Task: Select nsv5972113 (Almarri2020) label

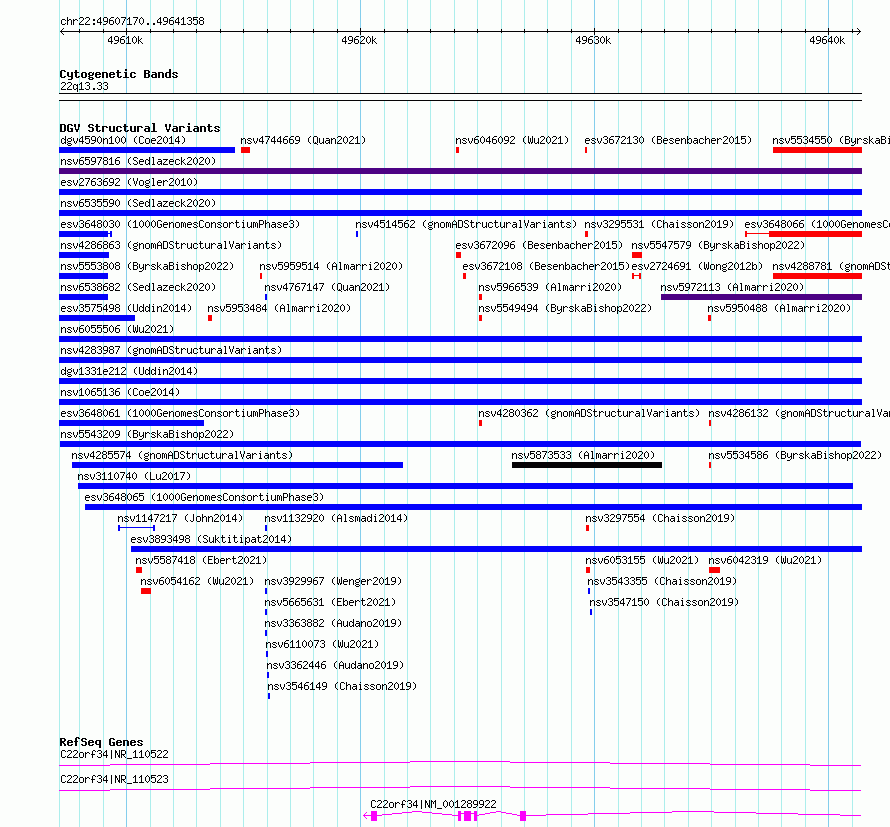Action: 732,287
